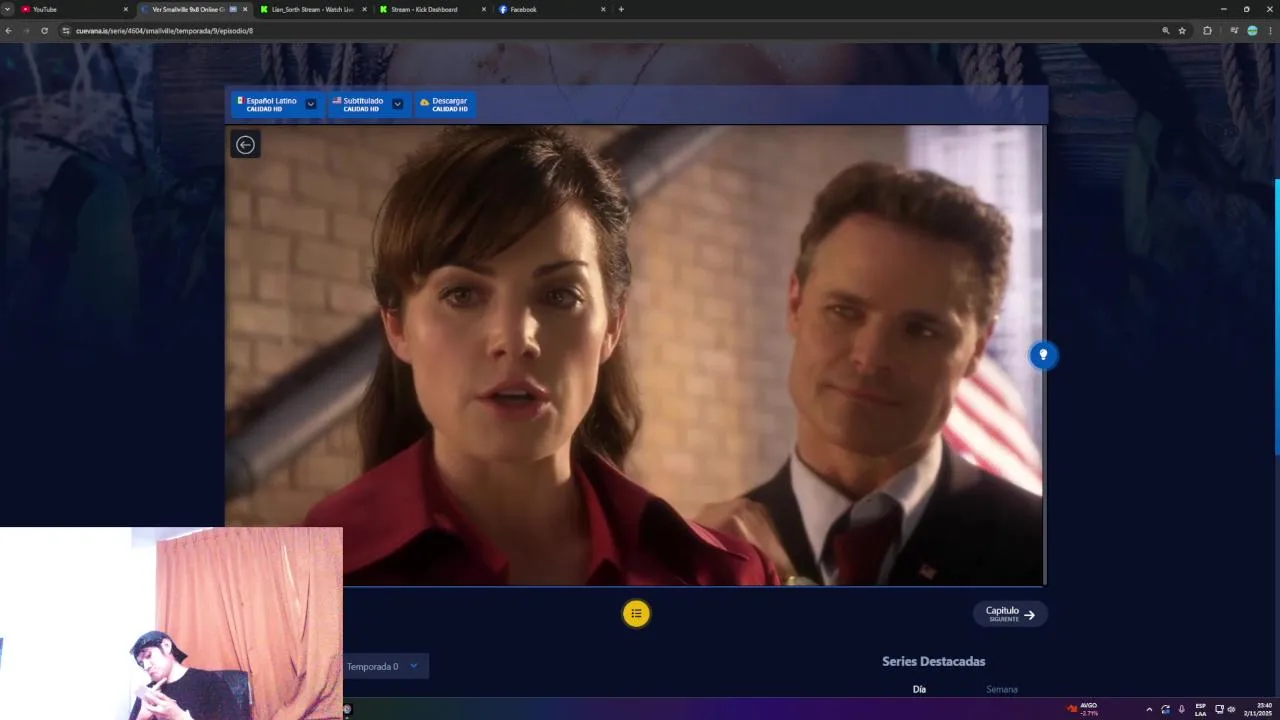
Task: Open the browser profile avatar
Action: pyautogui.click(x=1252, y=31)
